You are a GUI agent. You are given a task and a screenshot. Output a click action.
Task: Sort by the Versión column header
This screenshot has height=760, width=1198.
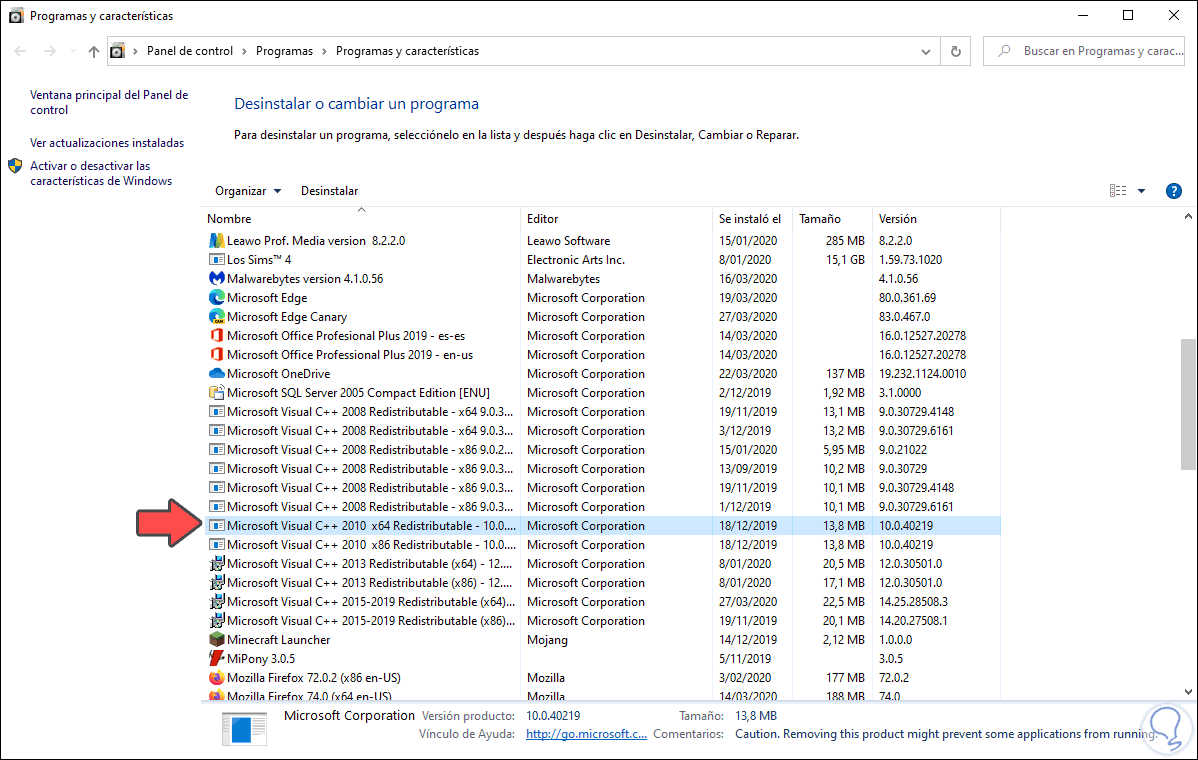tap(936, 218)
